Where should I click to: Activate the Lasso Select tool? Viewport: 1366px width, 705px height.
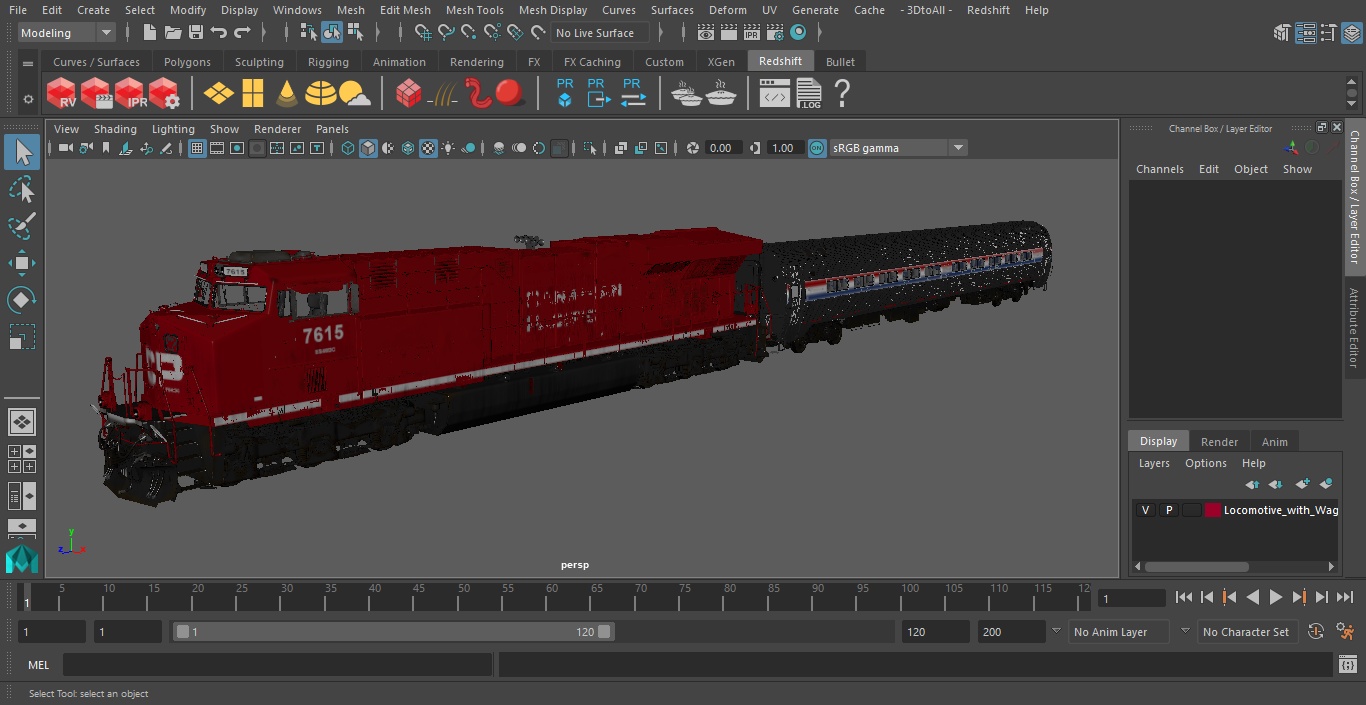pyautogui.click(x=21, y=189)
